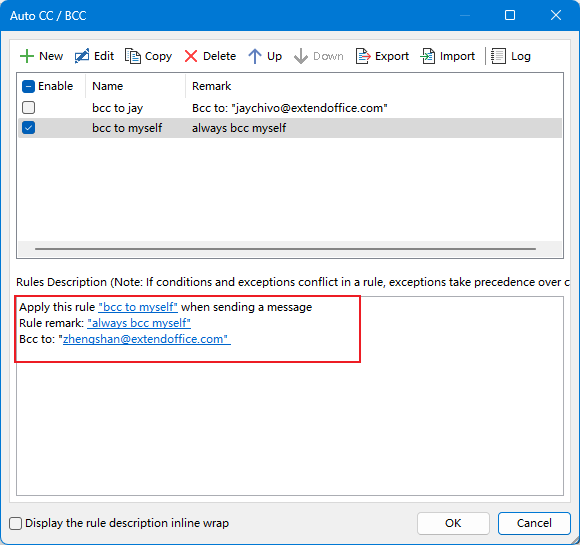Delete the selected rule with red X
Image resolution: width=580 pixels, height=545 pixels.
click(191, 56)
